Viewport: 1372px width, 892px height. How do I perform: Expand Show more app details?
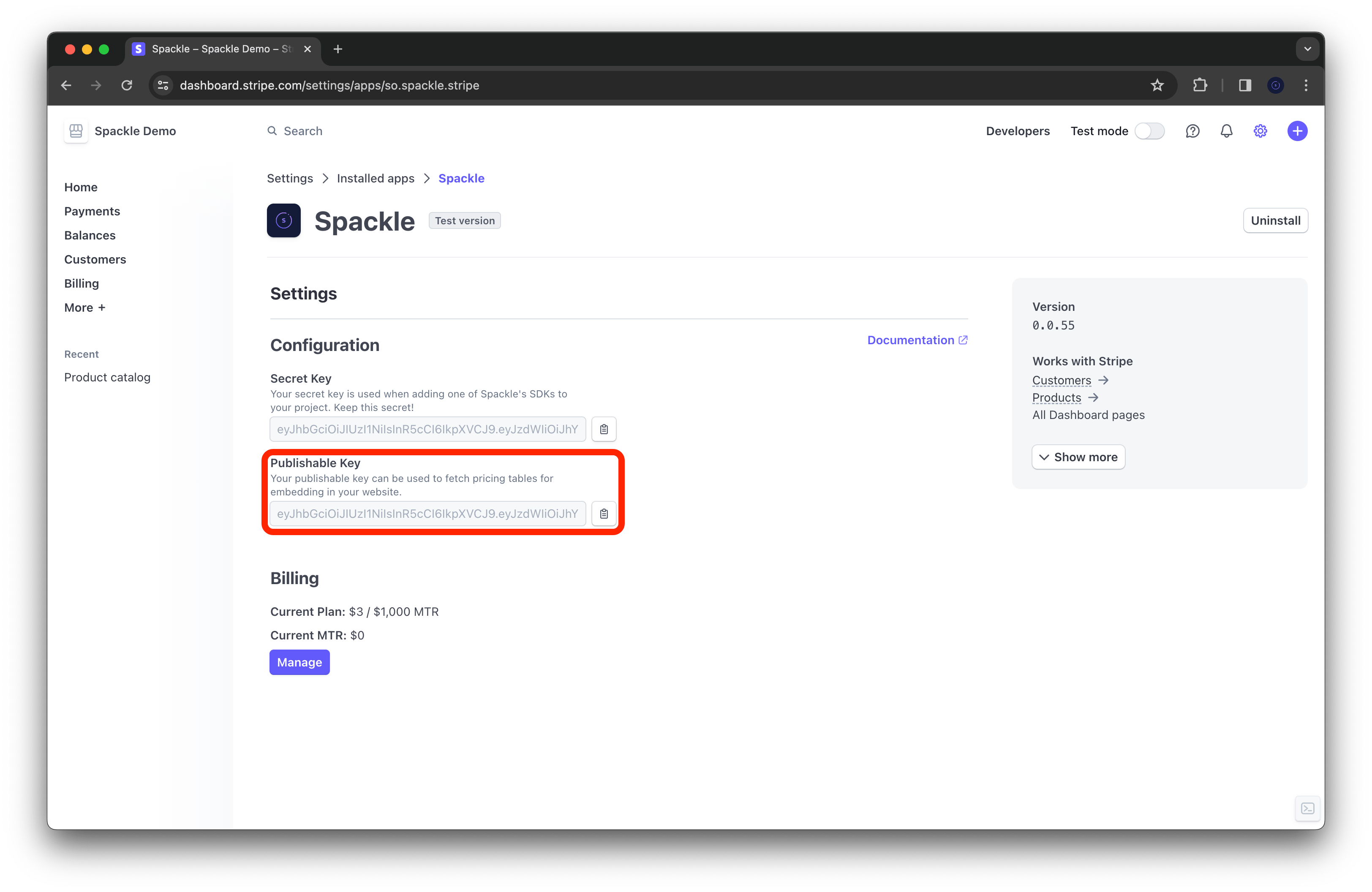point(1078,457)
